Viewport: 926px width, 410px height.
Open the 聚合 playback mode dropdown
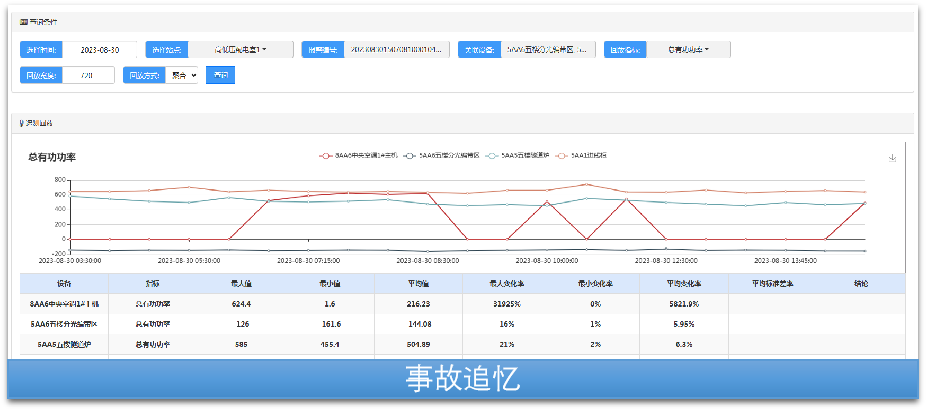[x=183, y=75]
